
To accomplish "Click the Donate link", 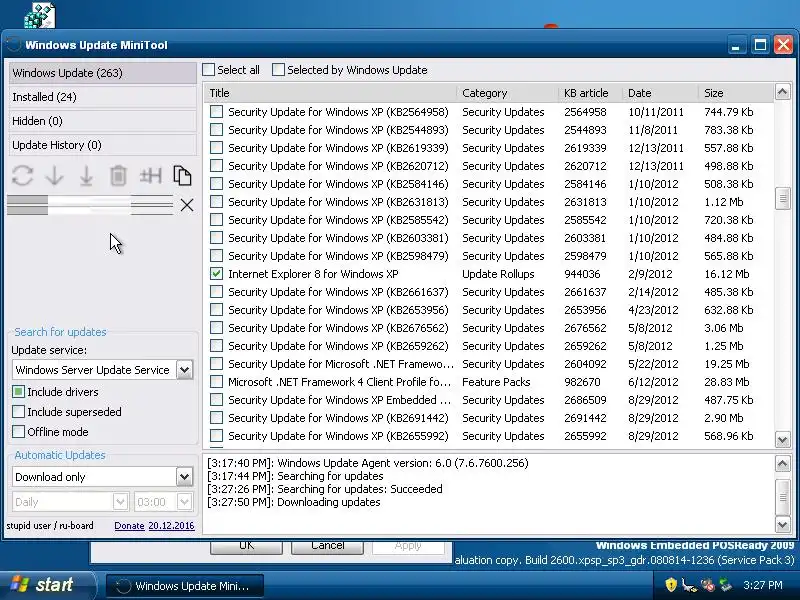I will (x=129, y=526).
